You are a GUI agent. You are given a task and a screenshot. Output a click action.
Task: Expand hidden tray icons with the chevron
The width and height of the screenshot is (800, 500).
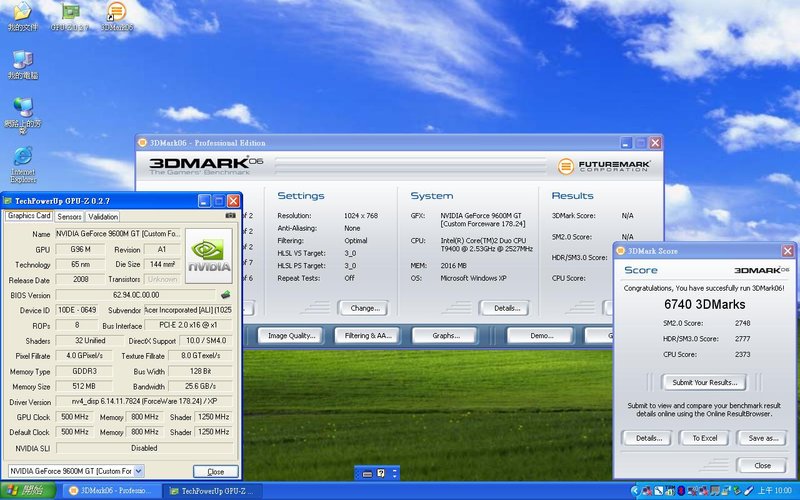click(635, 491)
